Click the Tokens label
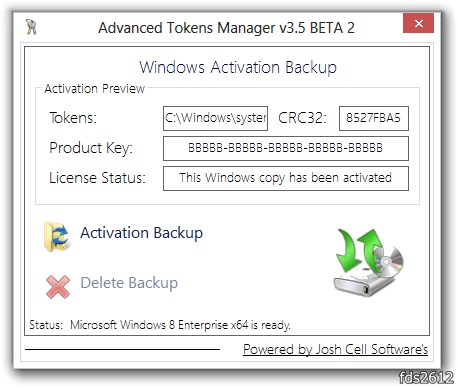Viewport: 458px width, 388px height. click(x=73, y=118)
